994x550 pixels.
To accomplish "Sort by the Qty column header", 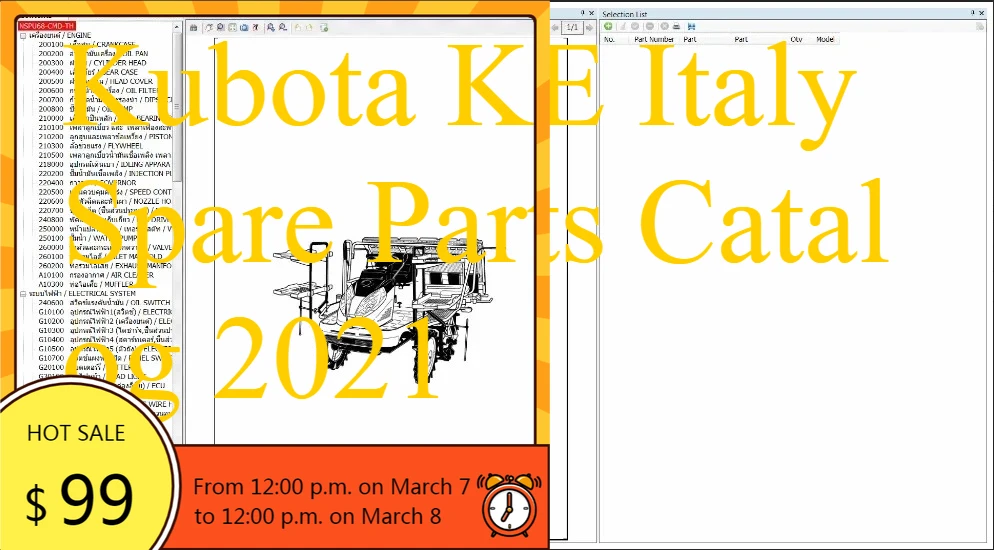I will pyautogui.click(x=797, y=39).
